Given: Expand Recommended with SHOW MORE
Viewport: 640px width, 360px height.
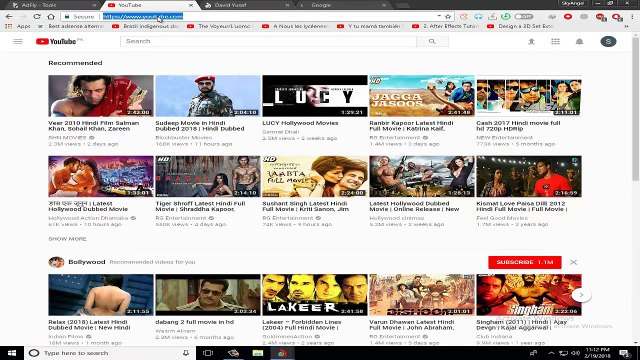Looking at the screenshot, I should click(x=67, y=239).
